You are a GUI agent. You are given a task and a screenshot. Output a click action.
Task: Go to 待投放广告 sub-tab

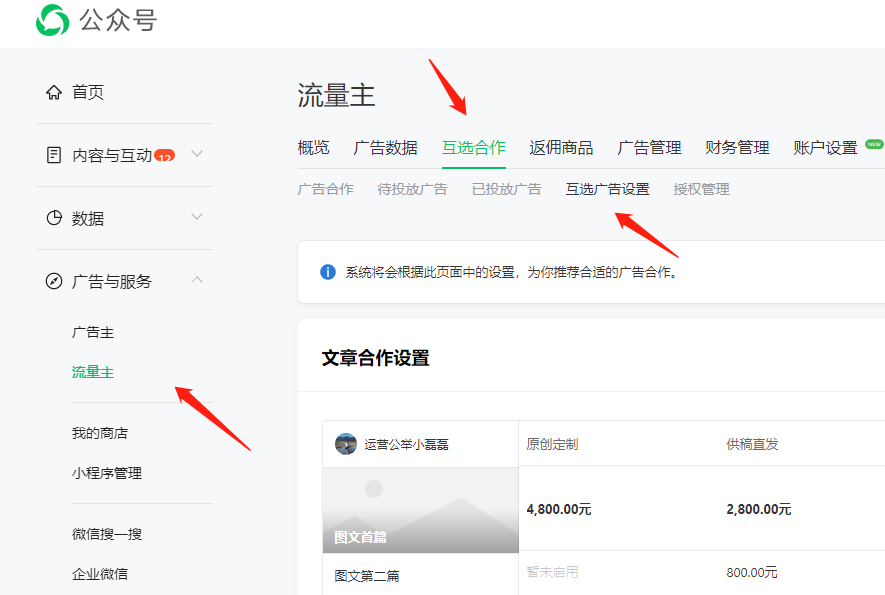[412, 189]
